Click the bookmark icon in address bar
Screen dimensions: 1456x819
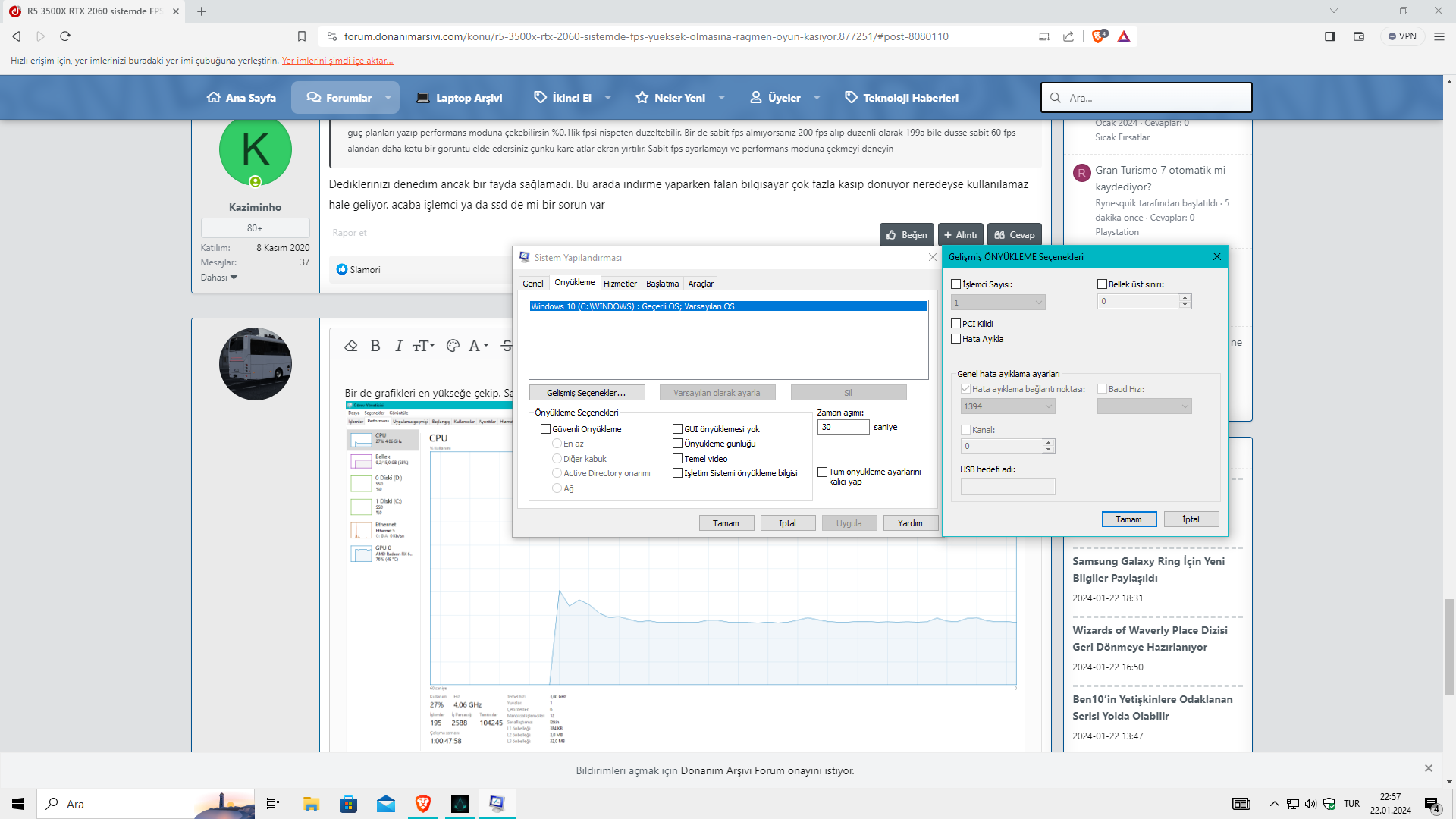[302, 36]
